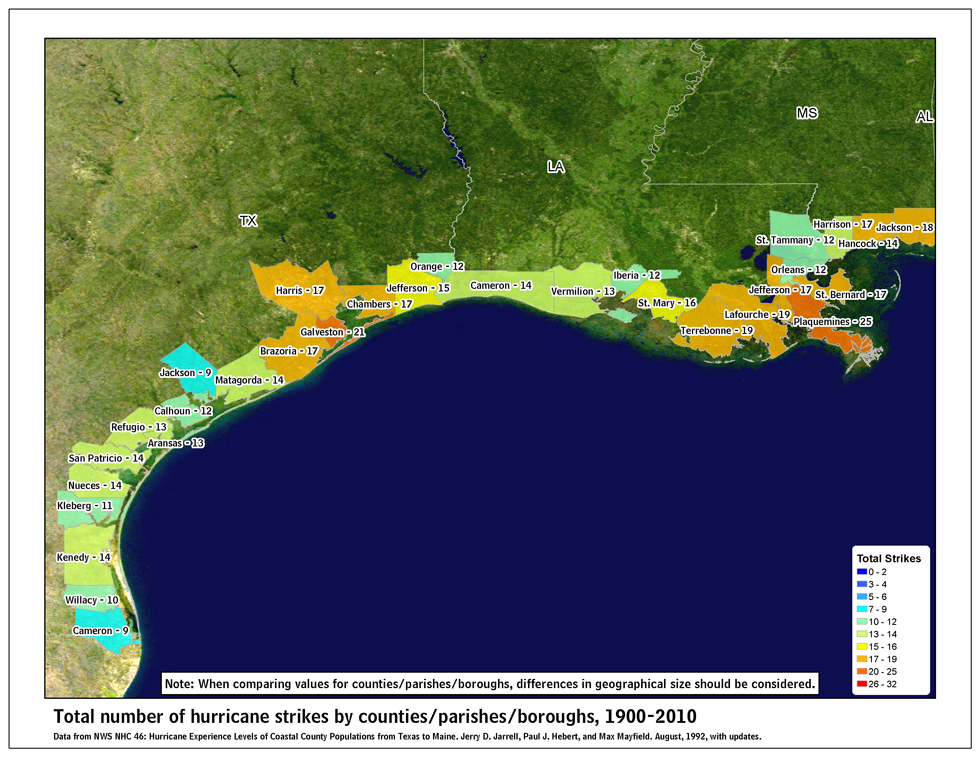Click the 0 - 2 legend color swatch
The image size is (980, 757).
pyautogui.click(x=861, y=571)
